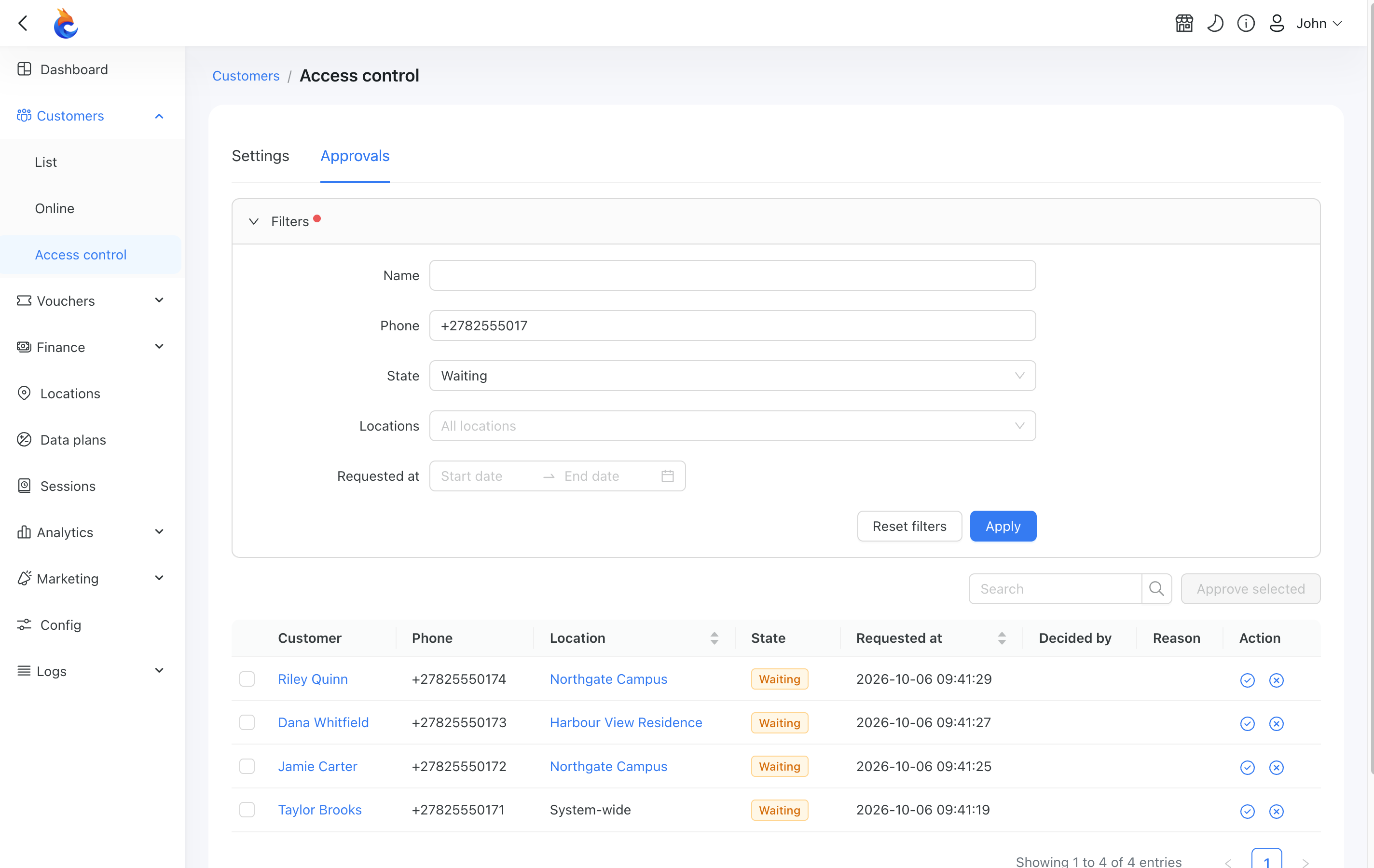Open the Customers breadcrumb link

coord(246,76)
